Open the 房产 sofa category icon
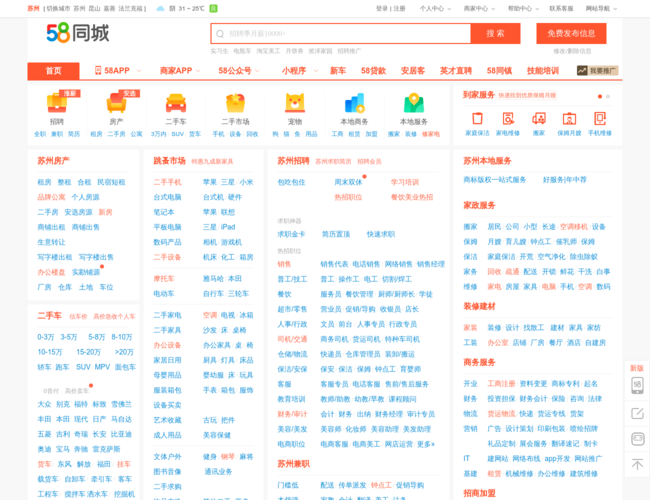This screenshot has width=650, height=500. 116,103
